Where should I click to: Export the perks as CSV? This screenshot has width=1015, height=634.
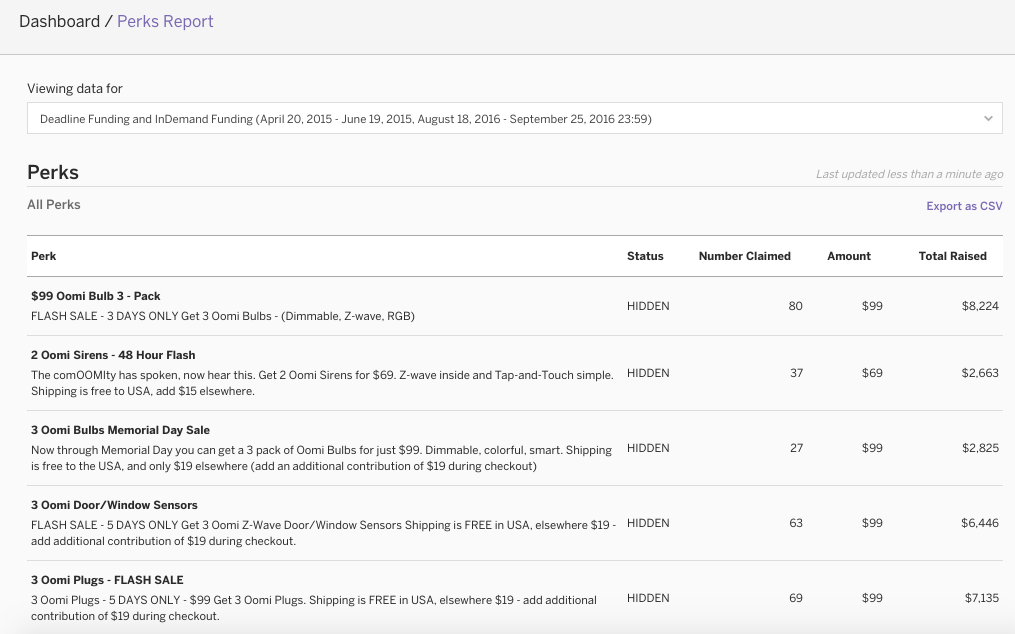click(x=964, y=206)
